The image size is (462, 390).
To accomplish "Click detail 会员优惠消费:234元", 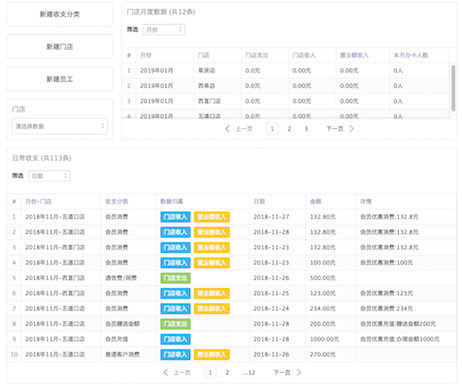I will click(386, 309).
